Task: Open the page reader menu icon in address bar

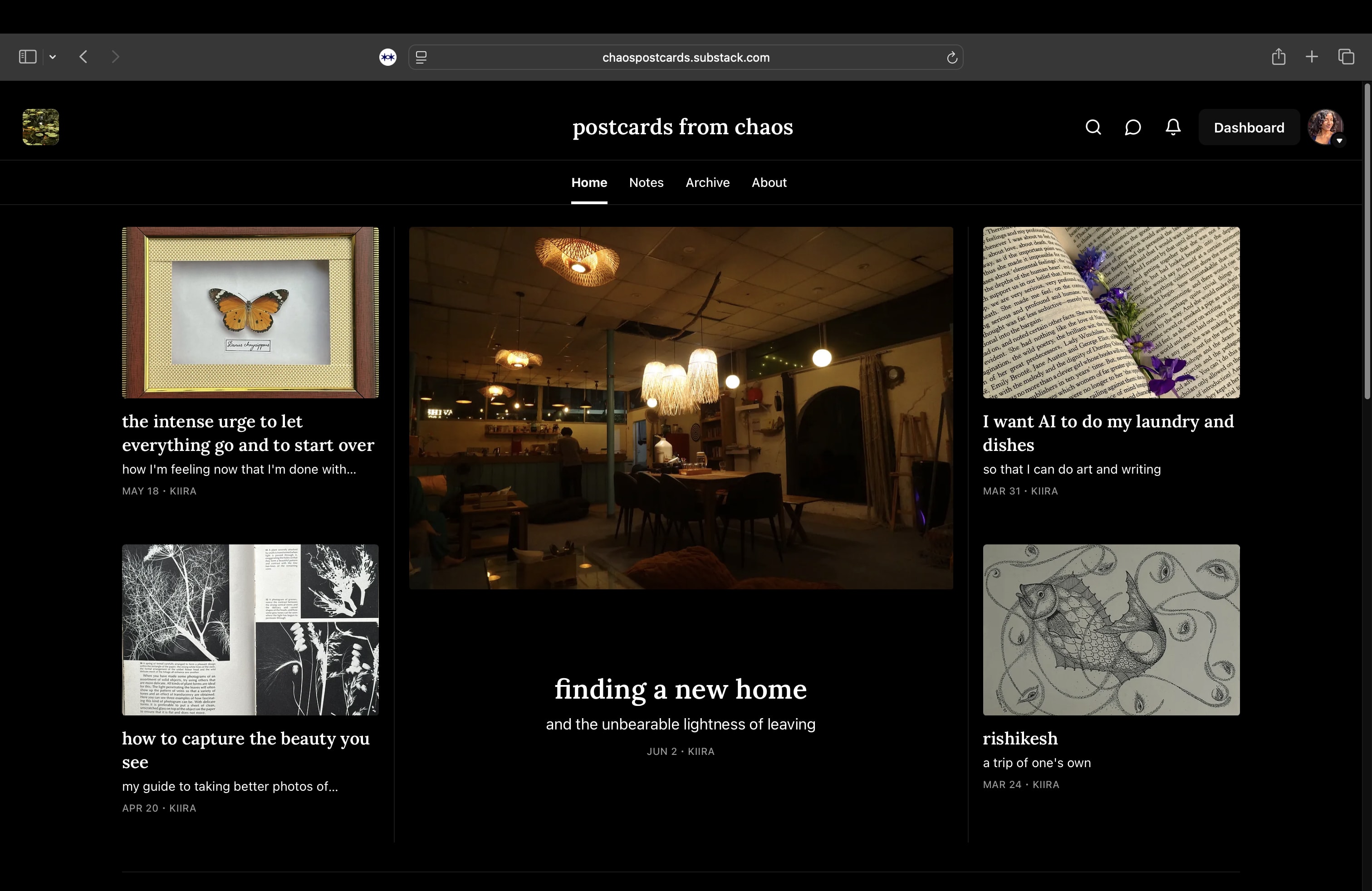Action: pyautogui.click(x=421, y=57)
